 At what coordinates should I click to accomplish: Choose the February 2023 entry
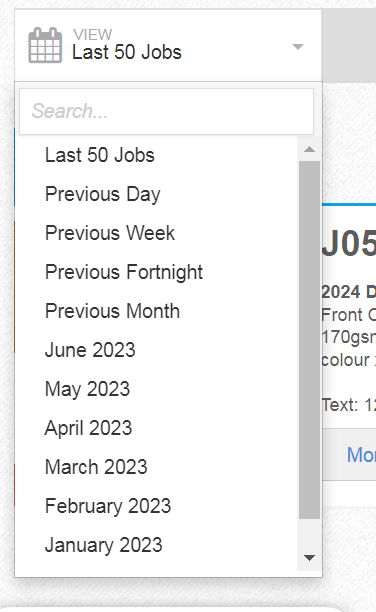point(157,506)
